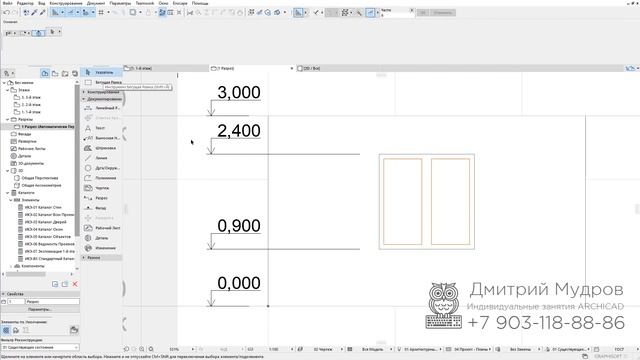Image resolution: width=640 pixels, height=360 pixels.
Task: Switch to the 1-й этаж floor plan tab
Action: [166, 68]
